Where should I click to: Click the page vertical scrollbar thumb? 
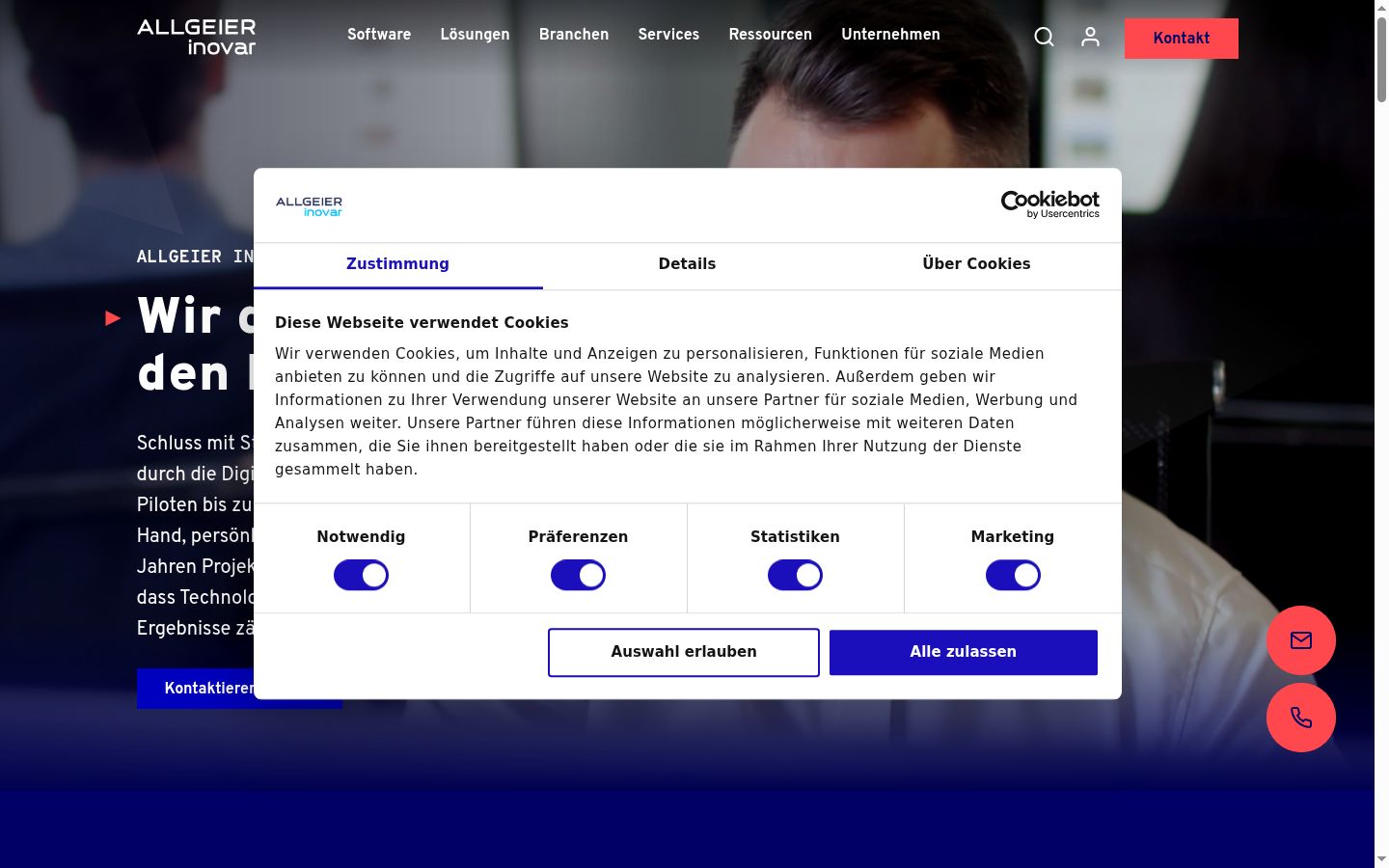1381,60
